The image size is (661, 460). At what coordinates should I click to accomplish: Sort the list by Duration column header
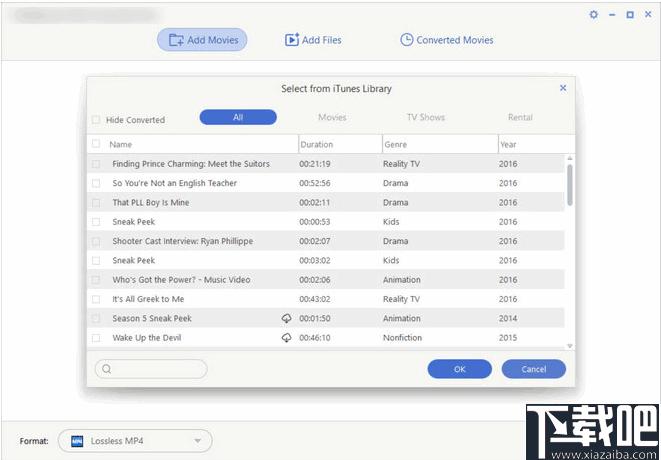tap(317, 144)
